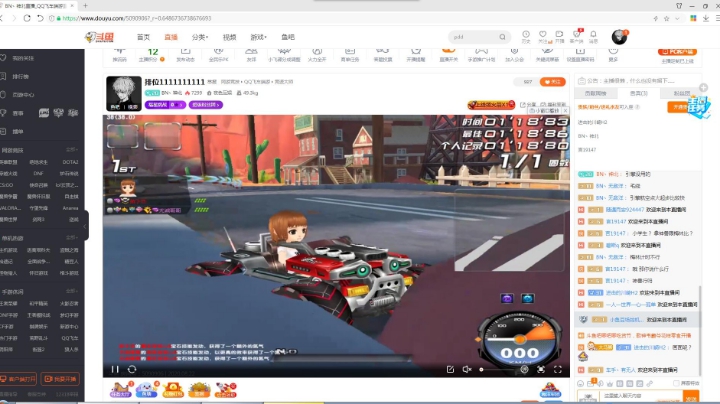
Task: Switch to the 贵宾 chat tab
Action: click(638, 93)
